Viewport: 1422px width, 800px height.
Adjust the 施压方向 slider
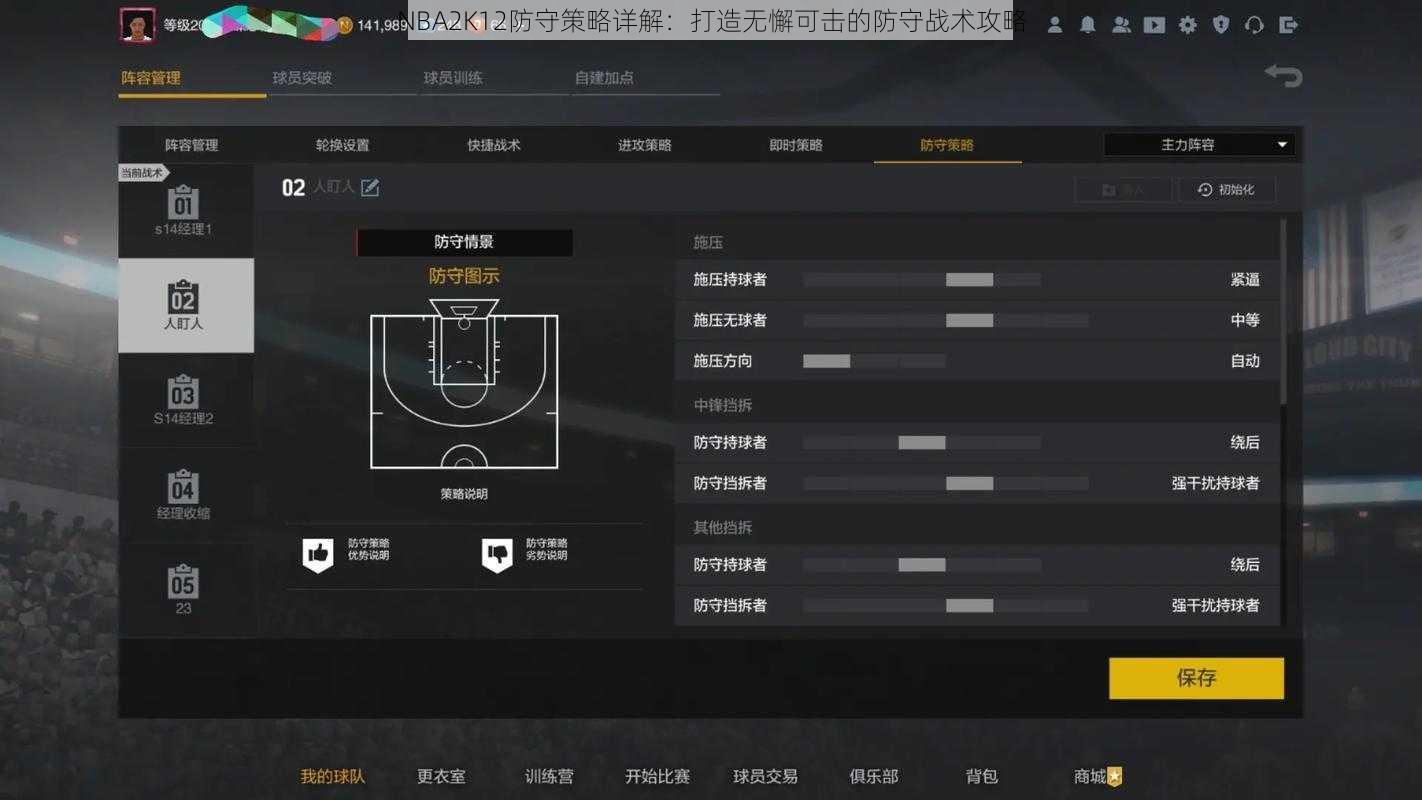click(x=874, y=361)
